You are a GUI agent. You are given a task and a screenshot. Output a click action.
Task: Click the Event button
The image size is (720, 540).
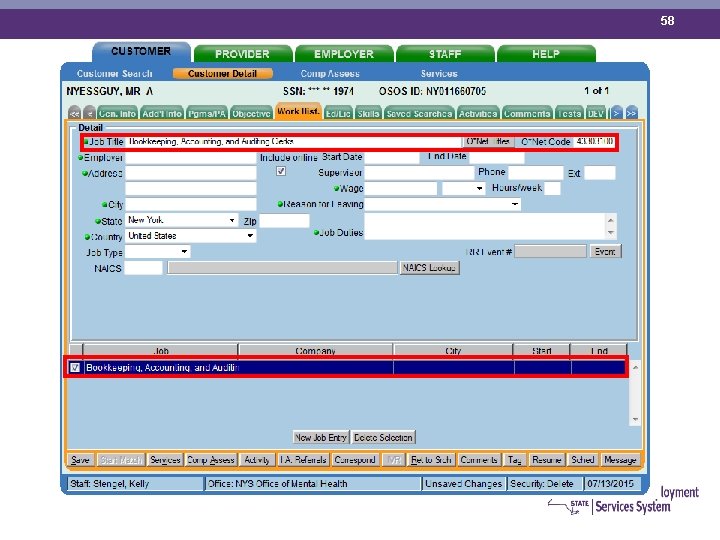[605, 252]
